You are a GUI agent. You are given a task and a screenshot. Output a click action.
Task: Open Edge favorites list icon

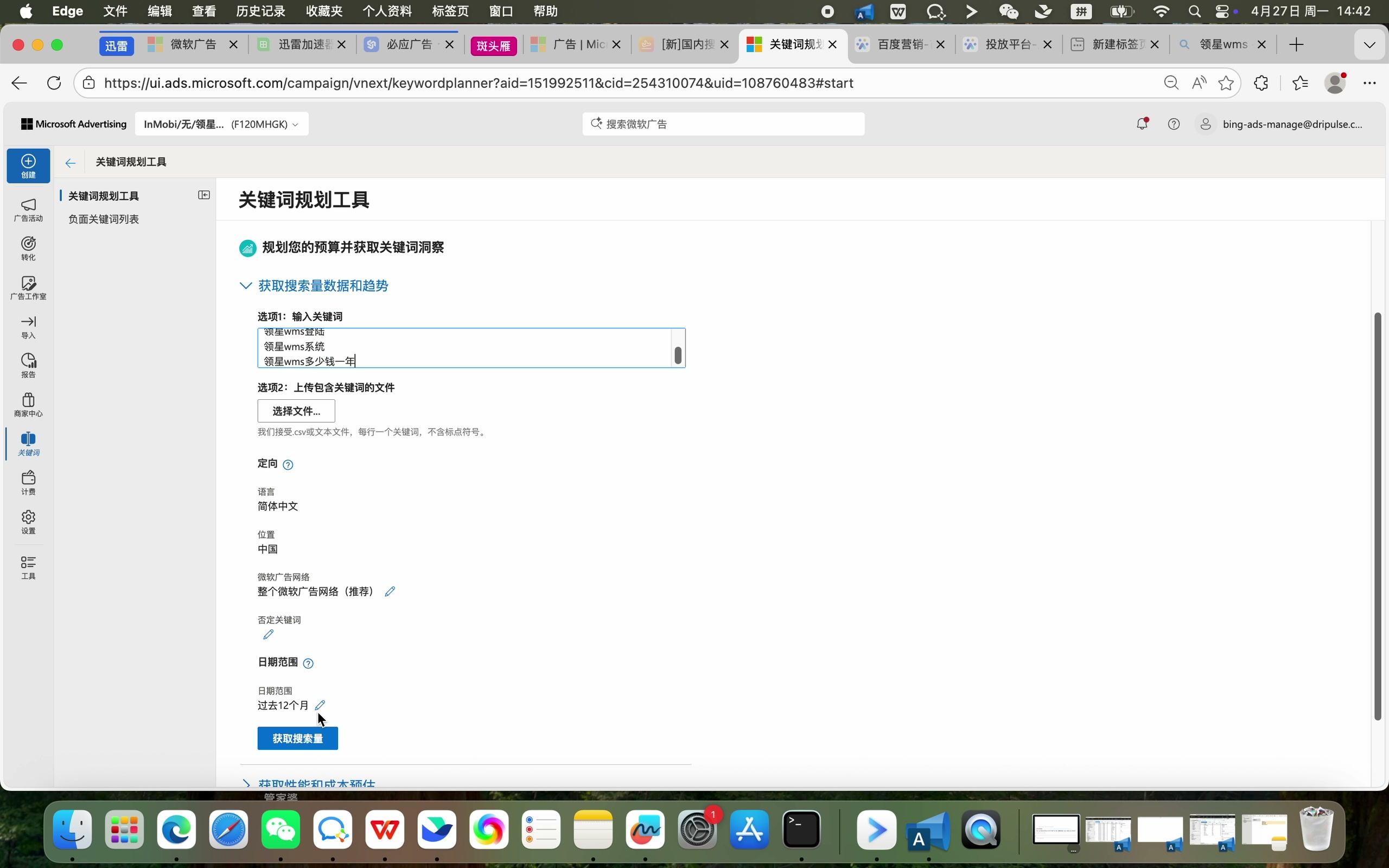pyautogui.click(x=1300, y=83)
